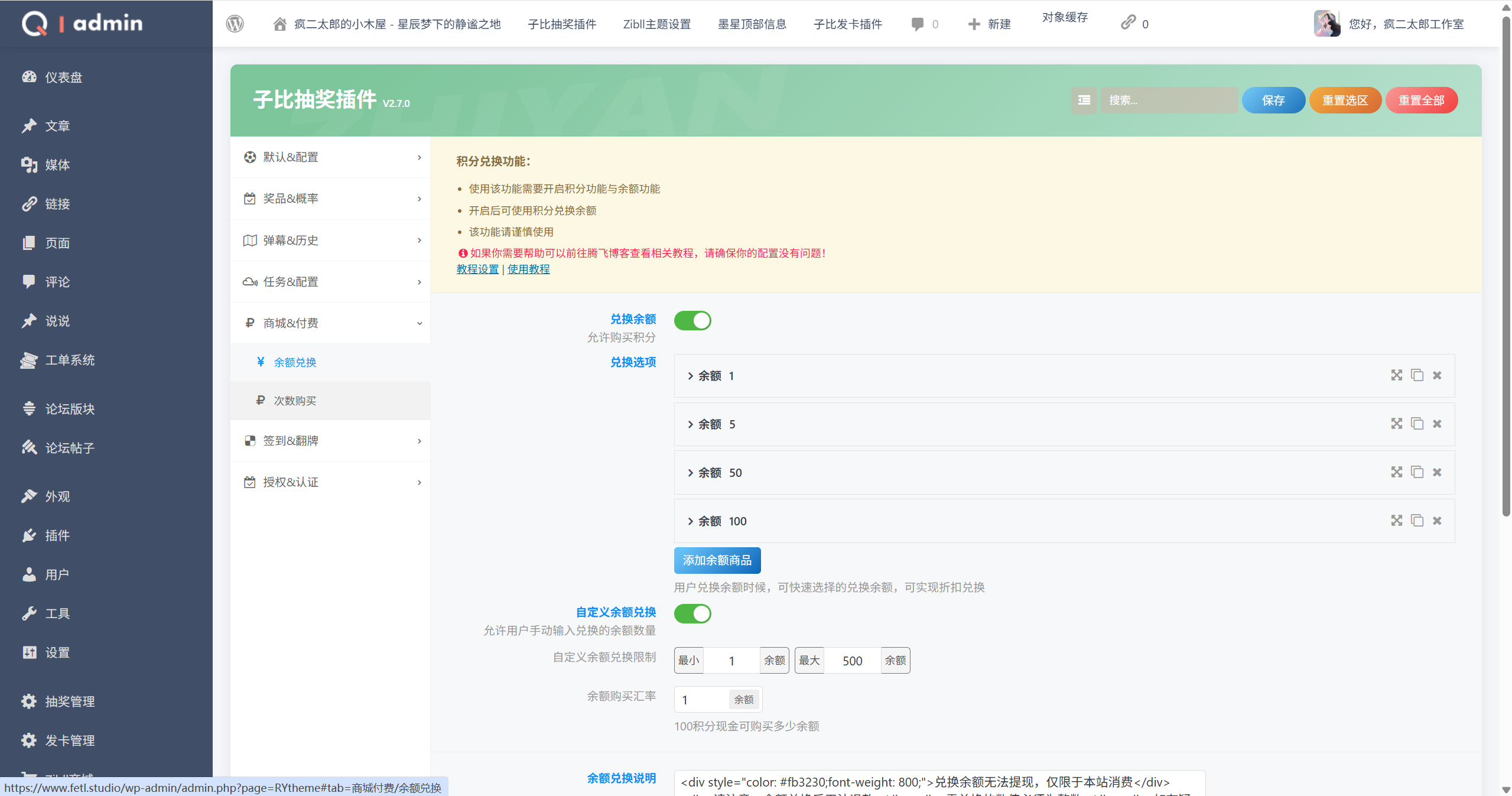Select the 媒体 media library icon
The height and width of the screenshot is (796, 1512).
(30, 165)
